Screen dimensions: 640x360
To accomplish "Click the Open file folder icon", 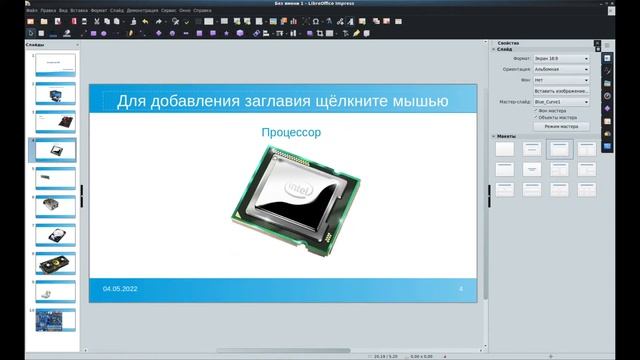I will point(44,21).
